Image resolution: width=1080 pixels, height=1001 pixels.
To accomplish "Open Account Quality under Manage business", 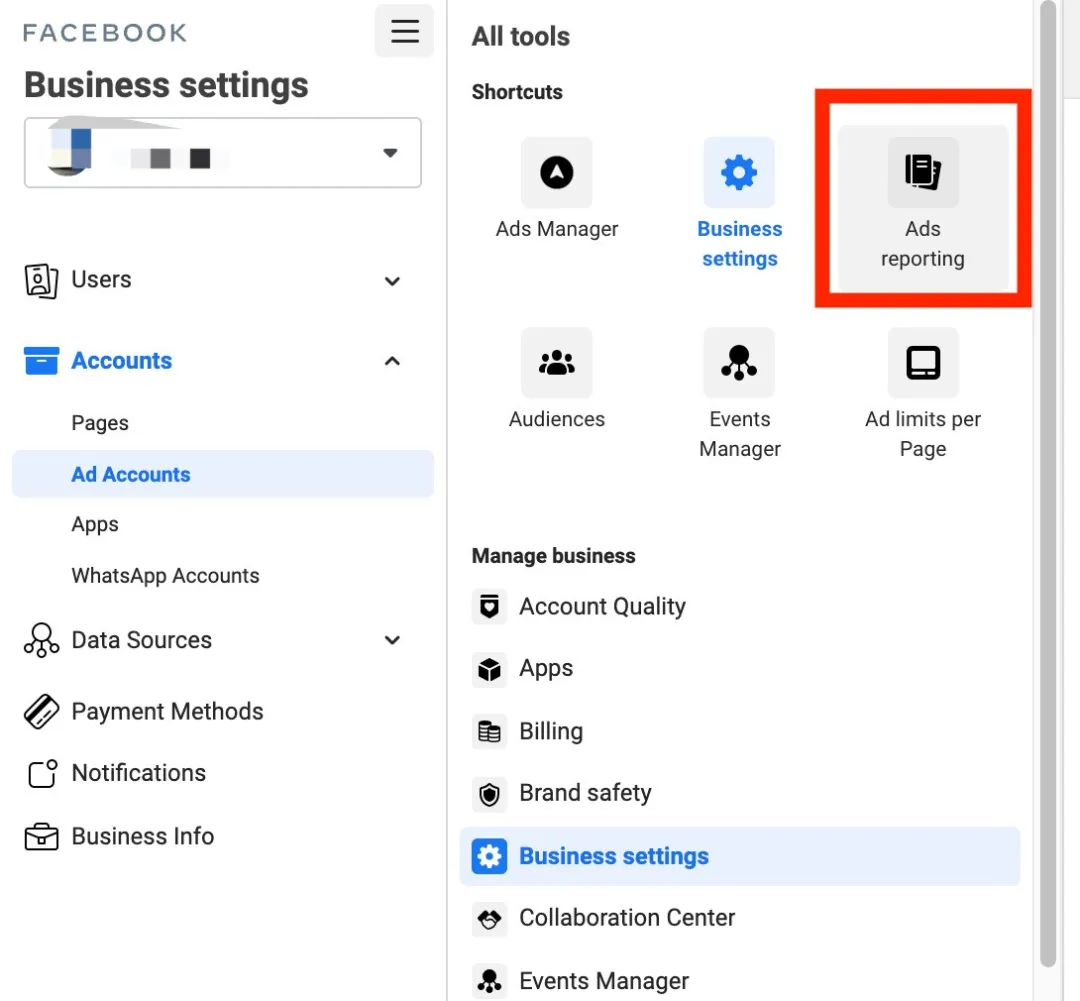I will [602, 607].
